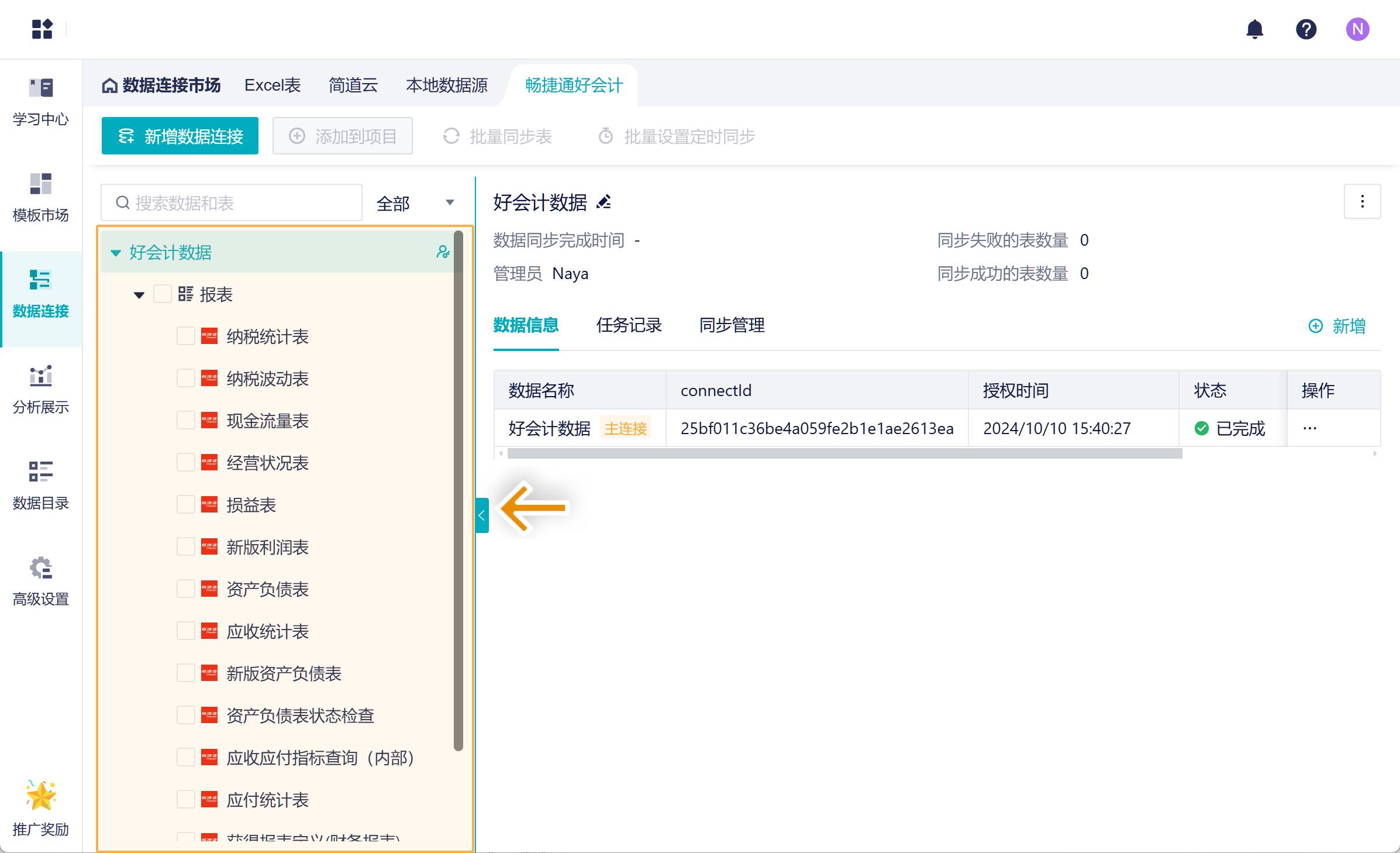Image resolution: width=1400 pixels, height=853 pixels.
Task: Collapse the 报表 folder arrow
Action: (x=139, y=295)
